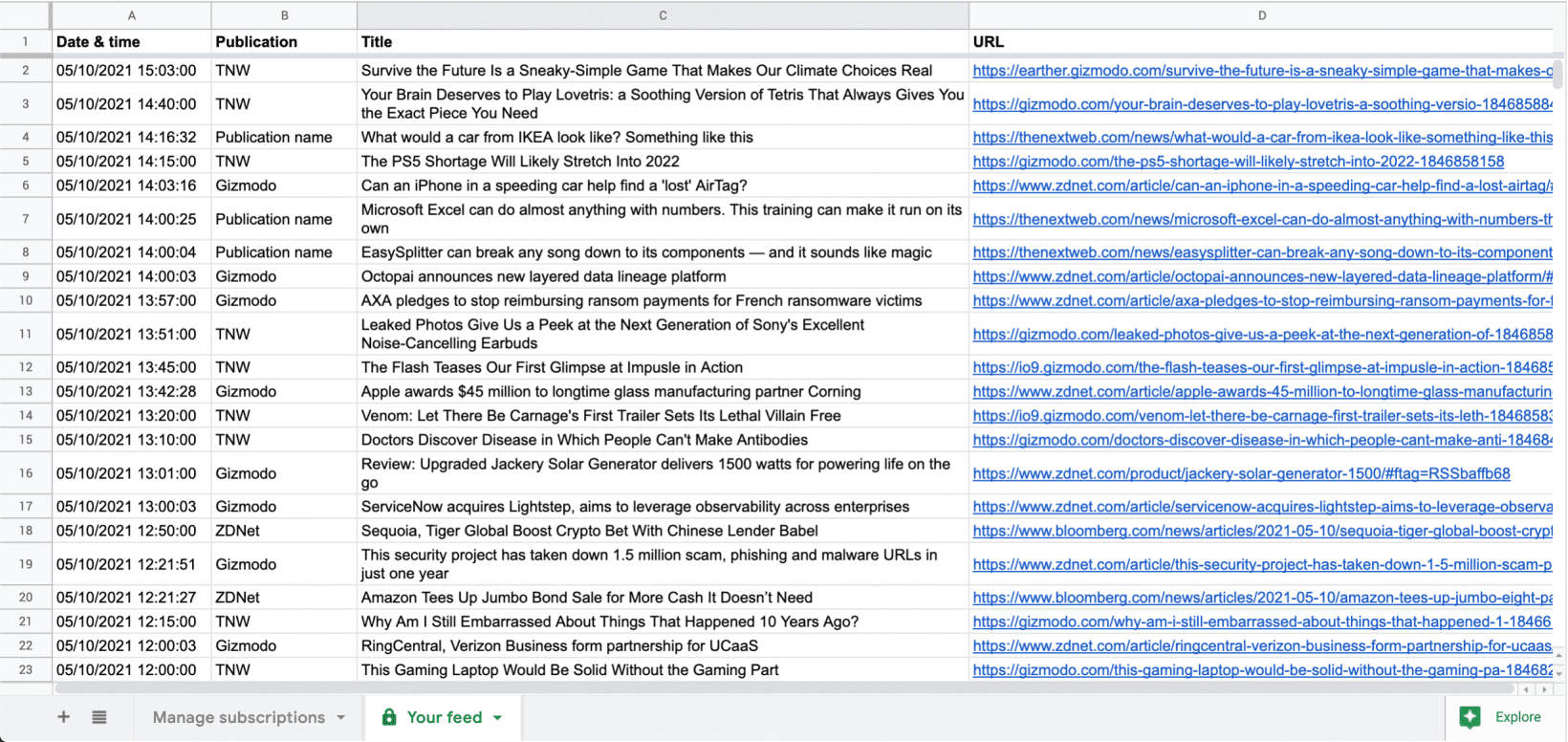The height and width of the screenshot is (742, 1568).
Task: Click the Gizmodo cell in row 6
Action: pos(285,185)
